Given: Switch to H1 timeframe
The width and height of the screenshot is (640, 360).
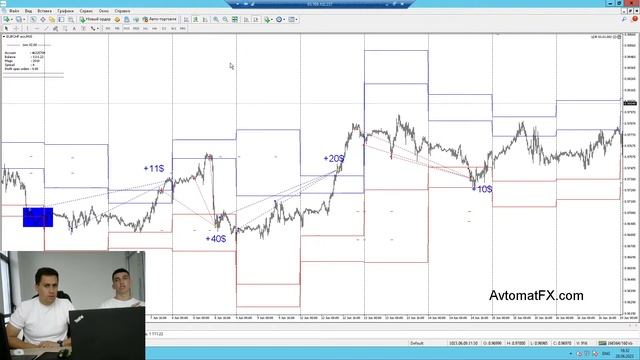Looking at the screenshot, I should tap(145, 29).
